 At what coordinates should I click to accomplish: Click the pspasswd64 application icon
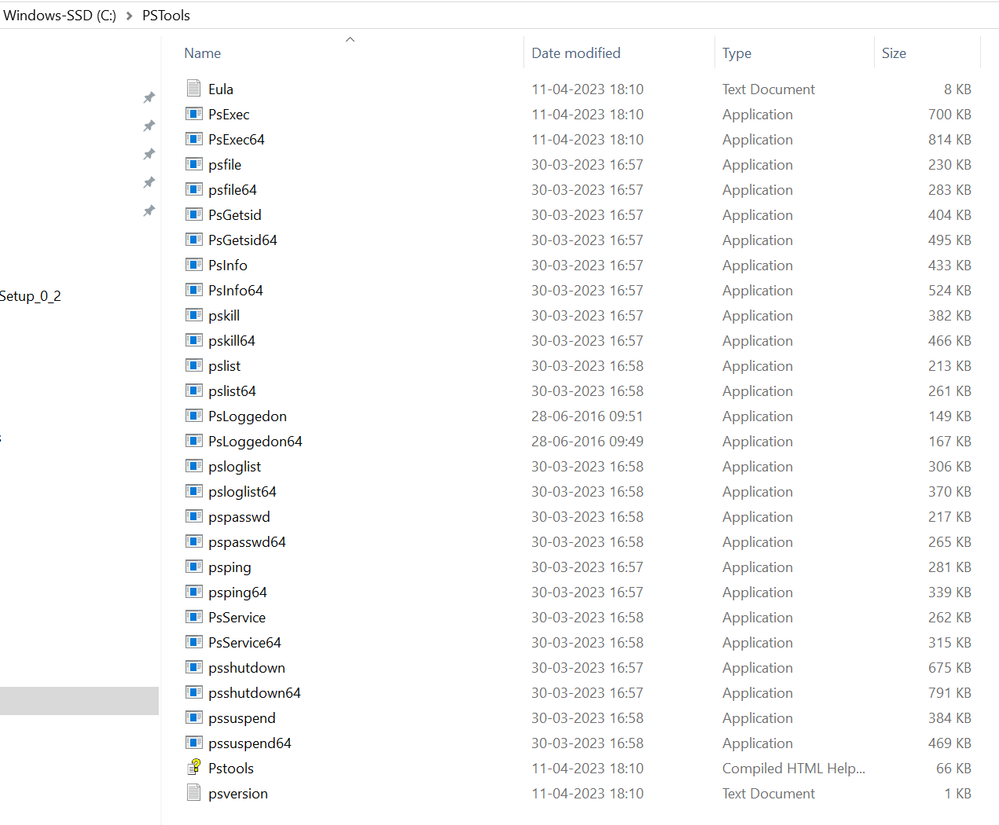(194, 542)
